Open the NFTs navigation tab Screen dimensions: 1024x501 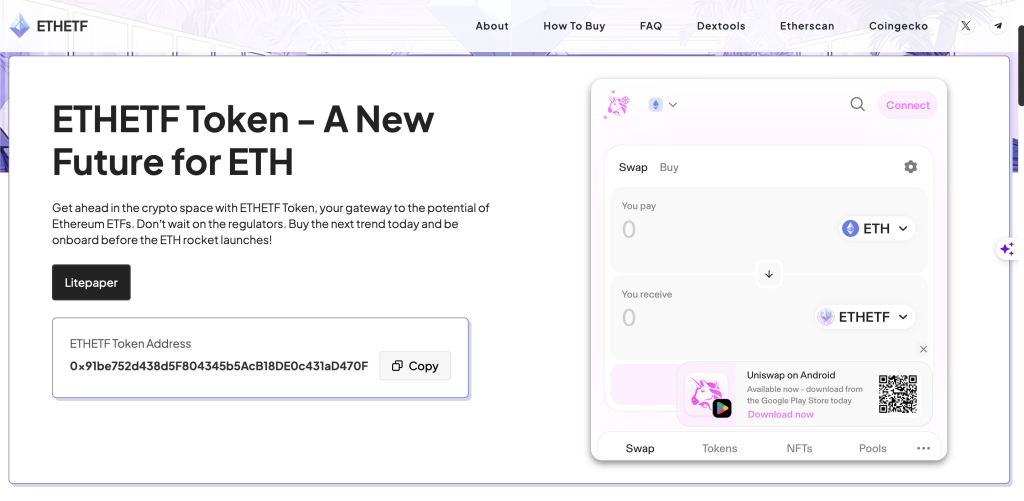pos(799,448)
